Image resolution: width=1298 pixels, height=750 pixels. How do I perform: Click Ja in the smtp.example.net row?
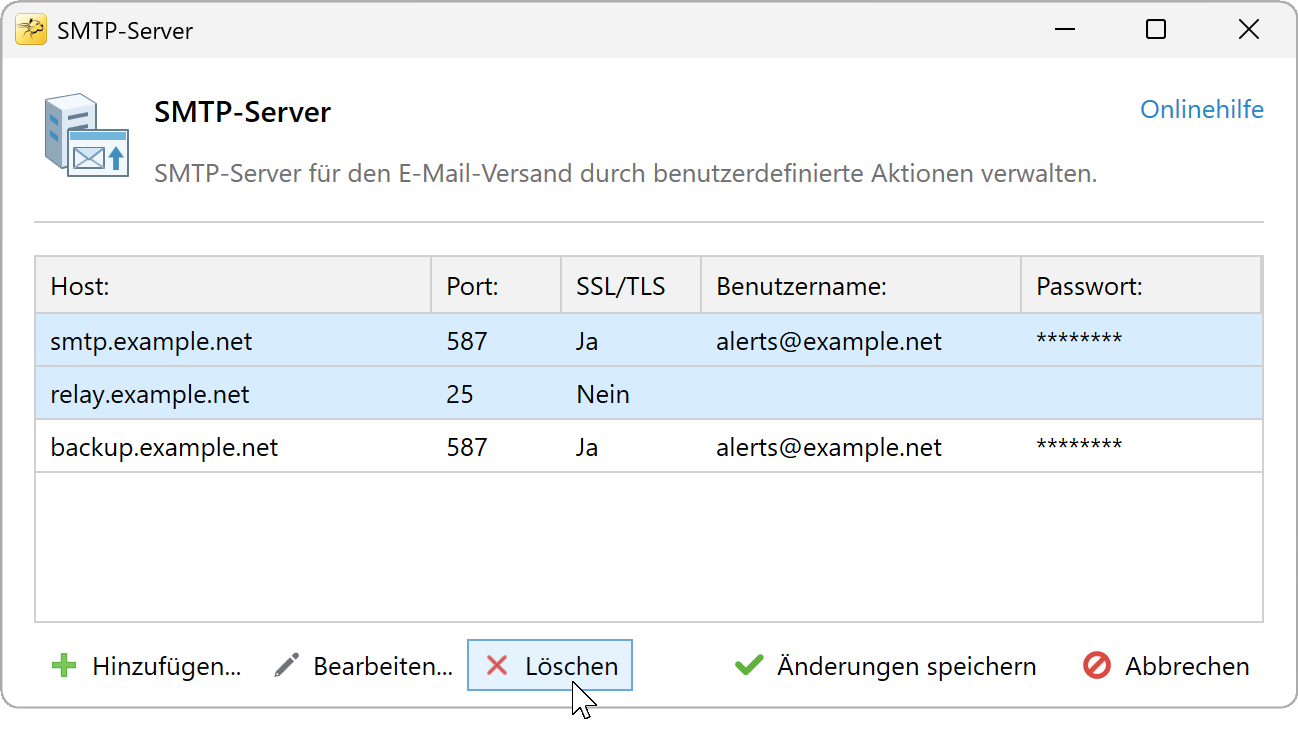587,342
